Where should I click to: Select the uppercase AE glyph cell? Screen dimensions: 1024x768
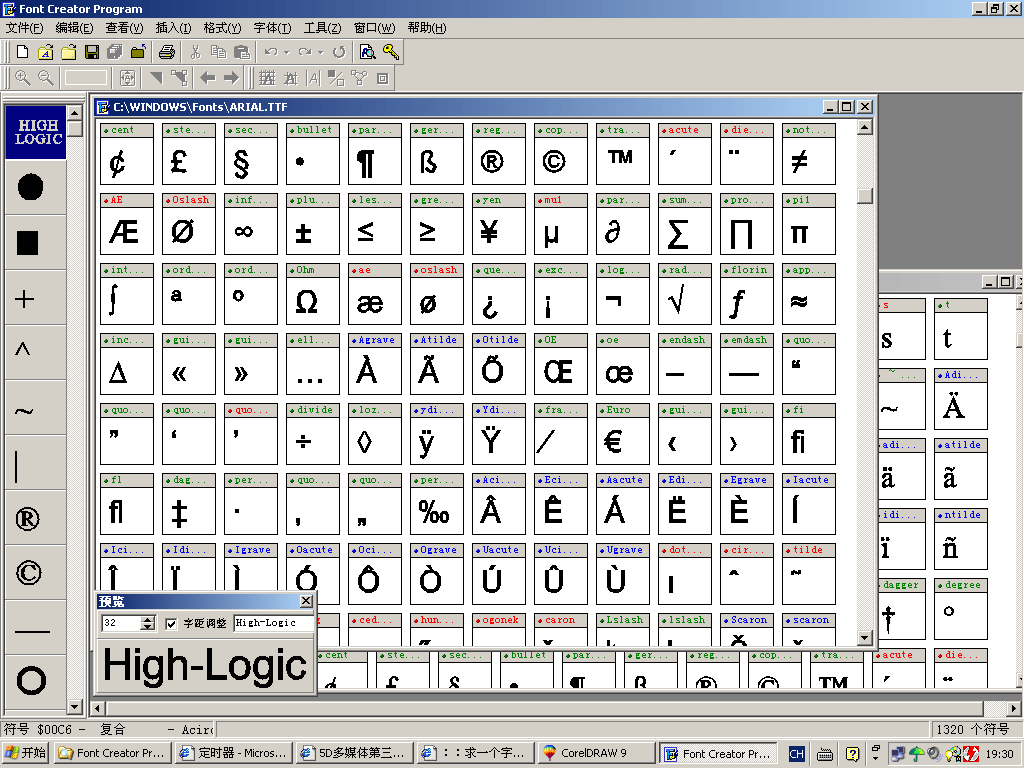click(x=127, y=224)
